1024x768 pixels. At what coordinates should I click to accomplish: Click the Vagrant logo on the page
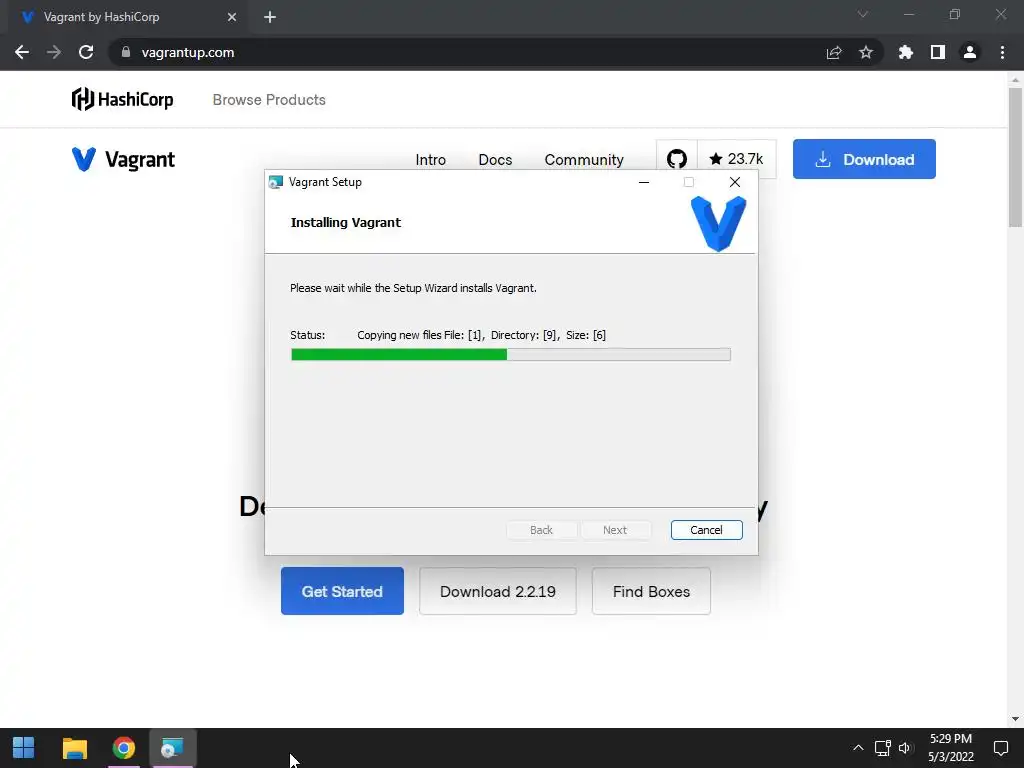(123, 159)
